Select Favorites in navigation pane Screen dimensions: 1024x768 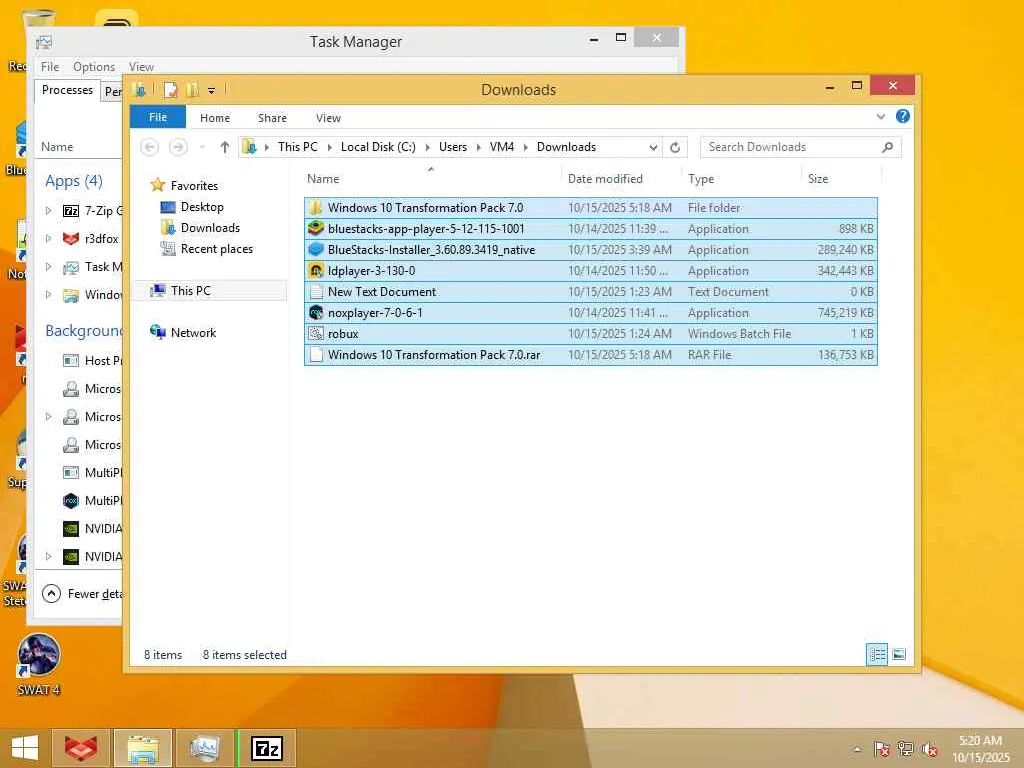tap(194, 185)
